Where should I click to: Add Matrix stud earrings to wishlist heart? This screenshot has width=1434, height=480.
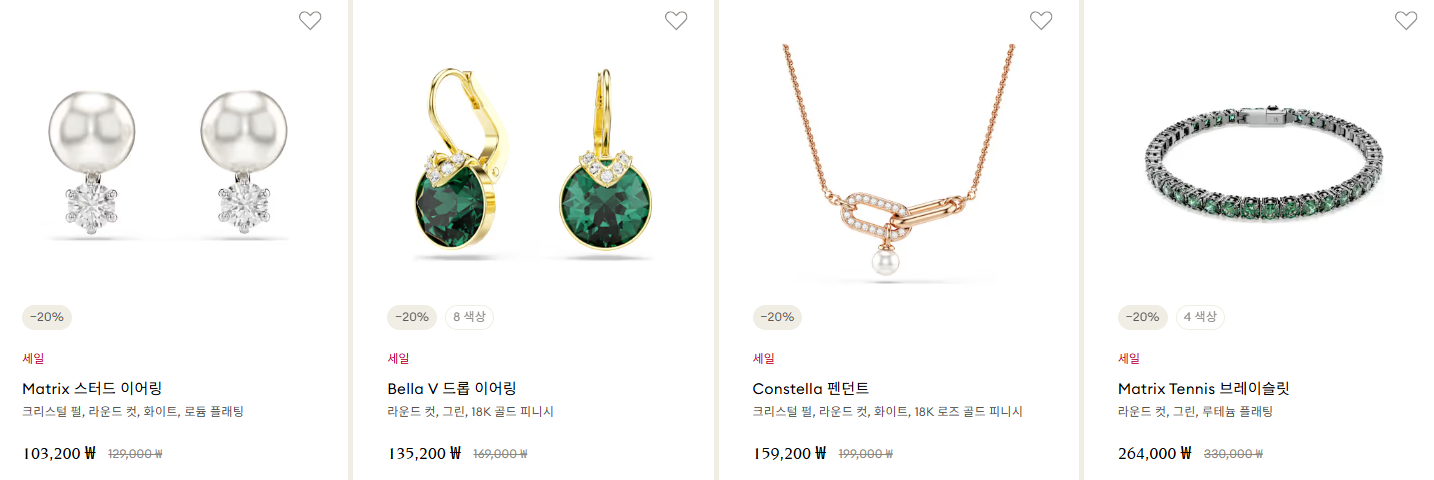310,20
